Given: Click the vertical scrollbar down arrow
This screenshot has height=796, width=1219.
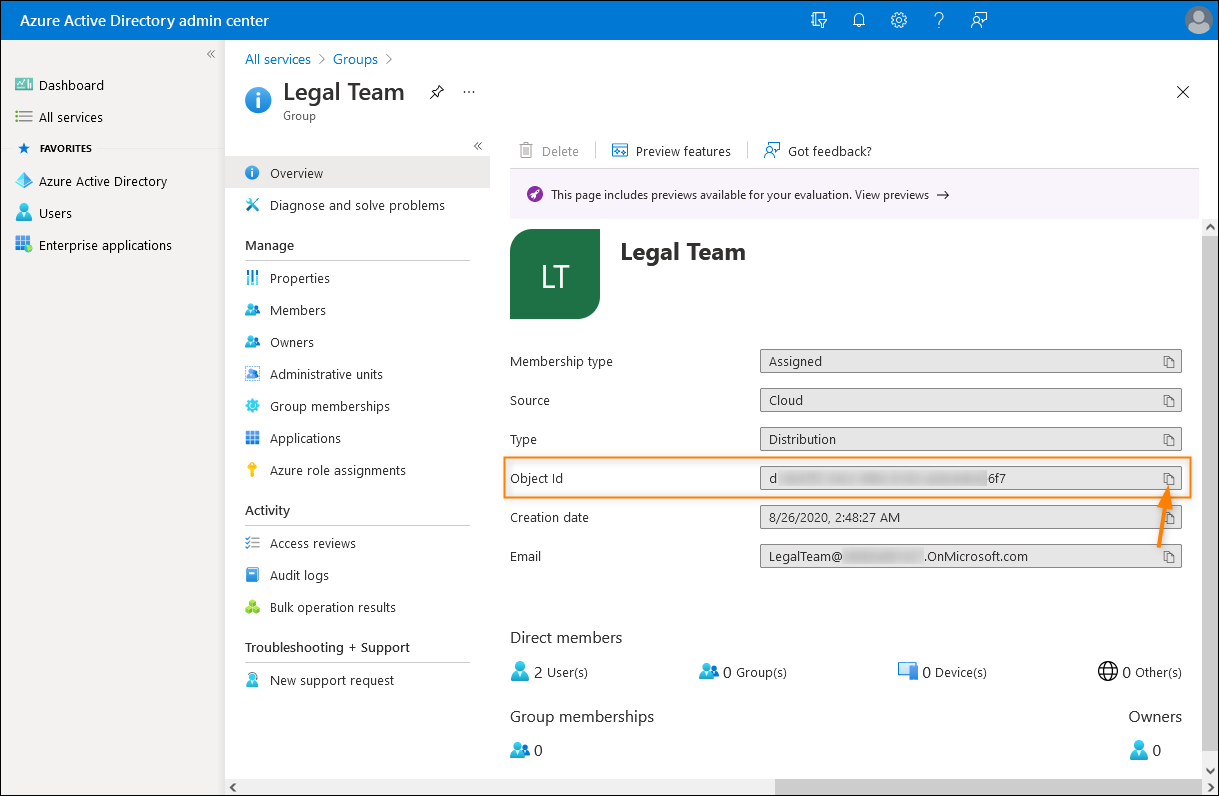Looking at the screenshot, I should [1211, 770].
